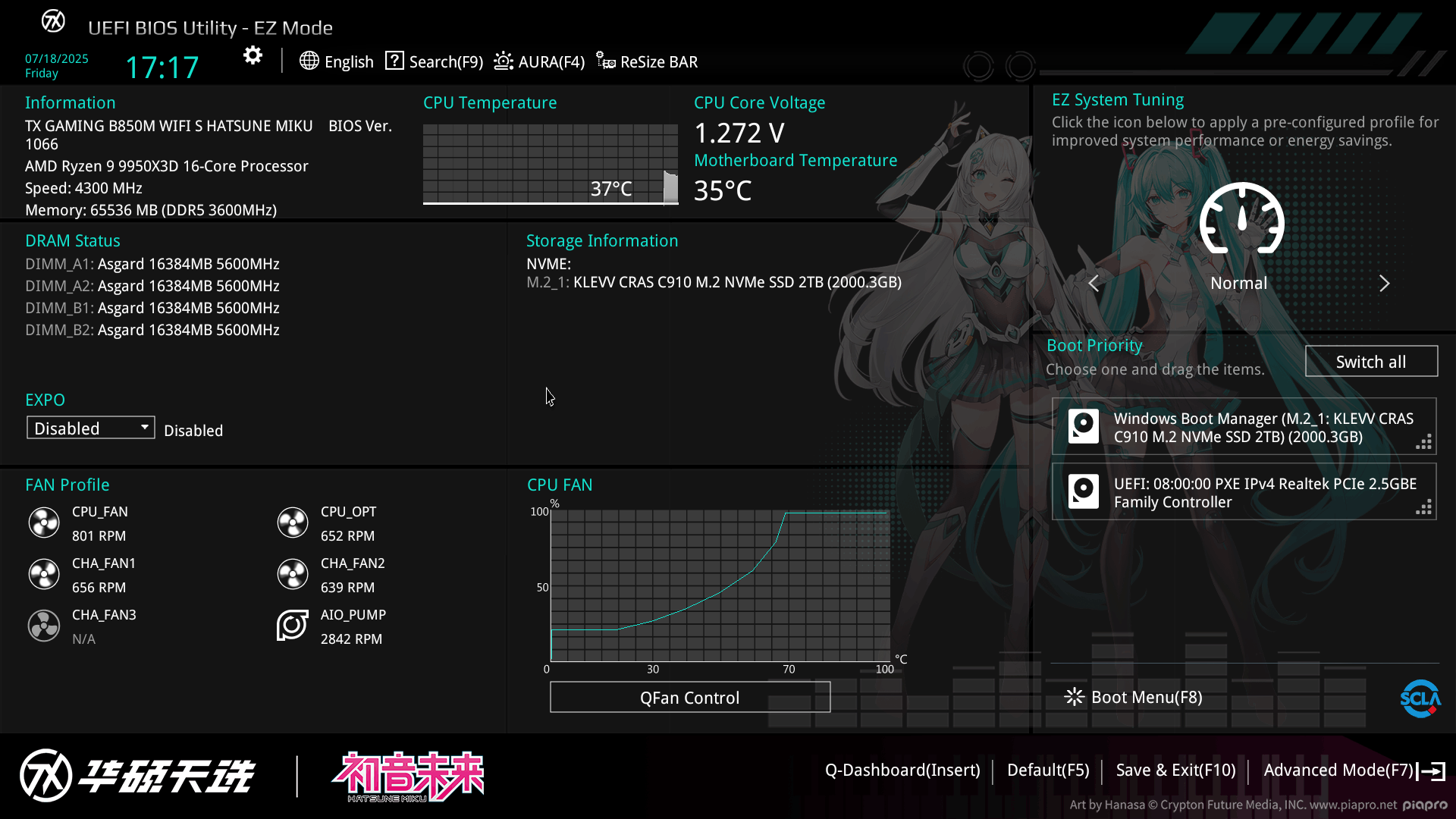Click drag handle on PXE IPv4 entry
This screenshot has width=1456, height=819.
pyautogui.click(x=1424, y=507)
